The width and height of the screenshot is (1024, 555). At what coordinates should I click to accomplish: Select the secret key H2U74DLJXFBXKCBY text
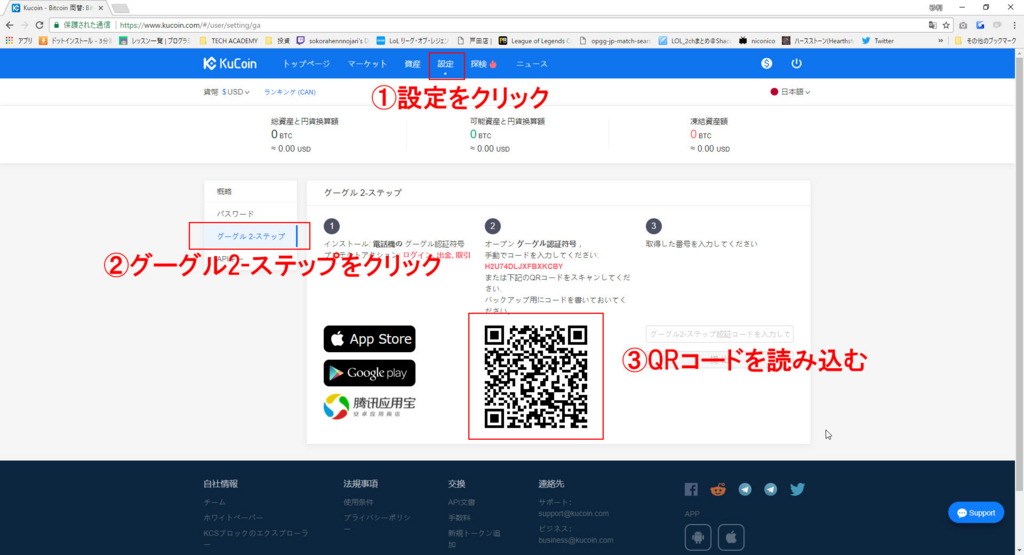pos(524,266)
